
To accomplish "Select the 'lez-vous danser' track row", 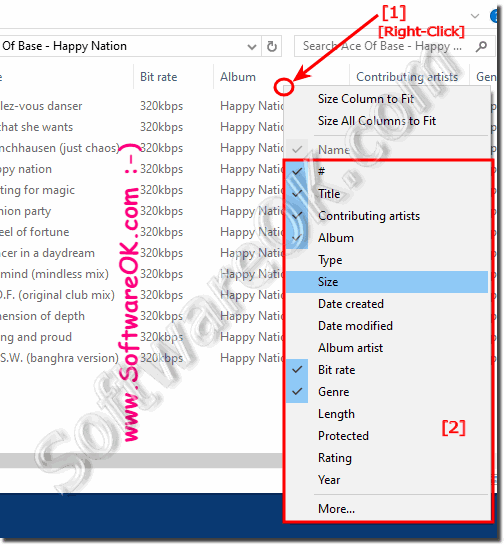I will pyautogui.click(x=41, y=106).
